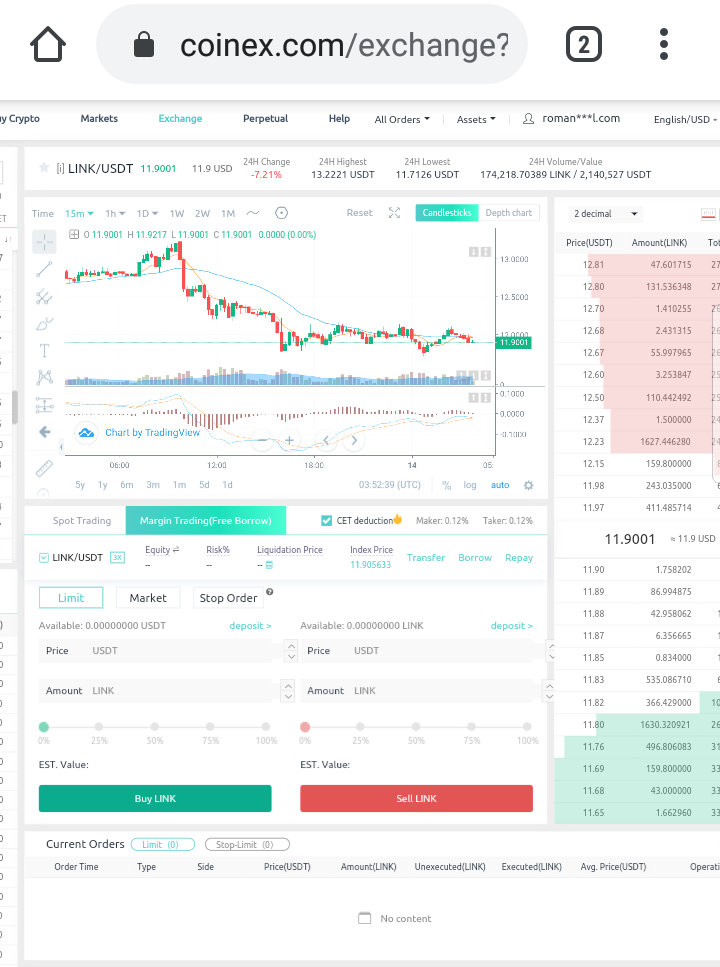Open chart settings gear
This screenshot has height=967, width=720.
point(528,485)
